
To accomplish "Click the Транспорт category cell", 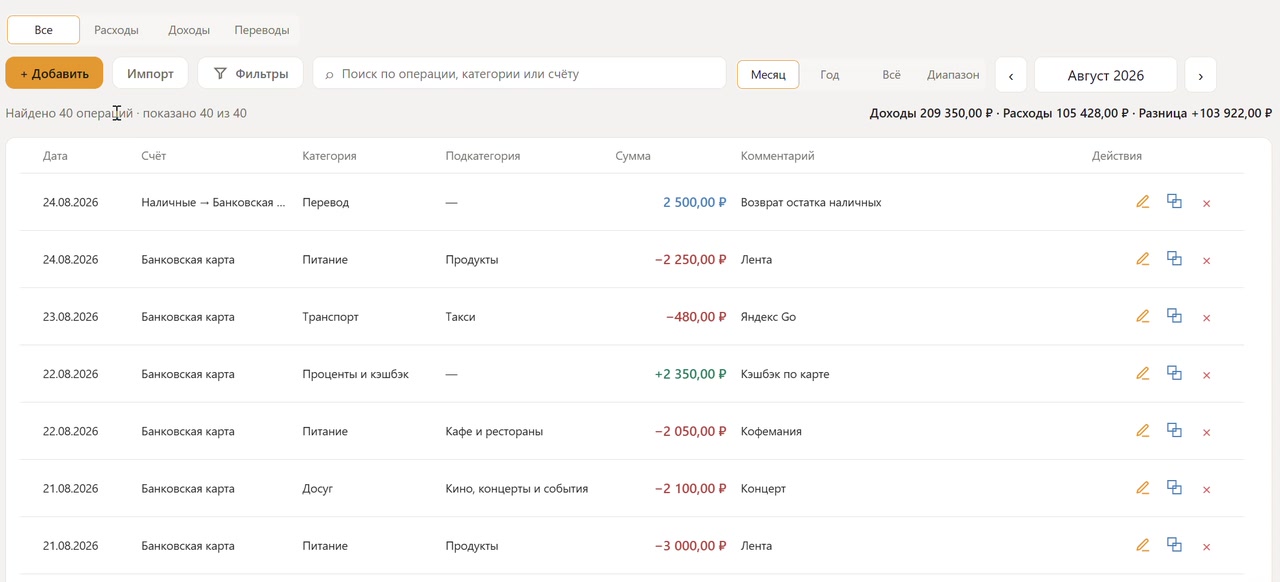I will click(331, 317).
